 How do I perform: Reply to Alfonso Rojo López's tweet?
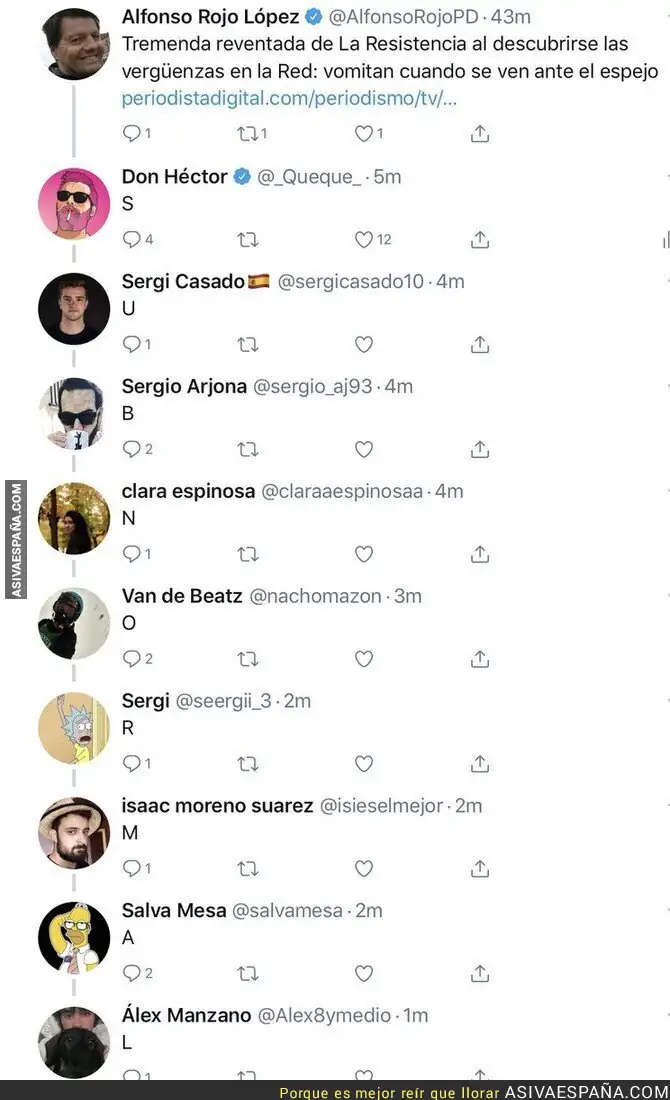pyautogui.click(x=131, y=134)
